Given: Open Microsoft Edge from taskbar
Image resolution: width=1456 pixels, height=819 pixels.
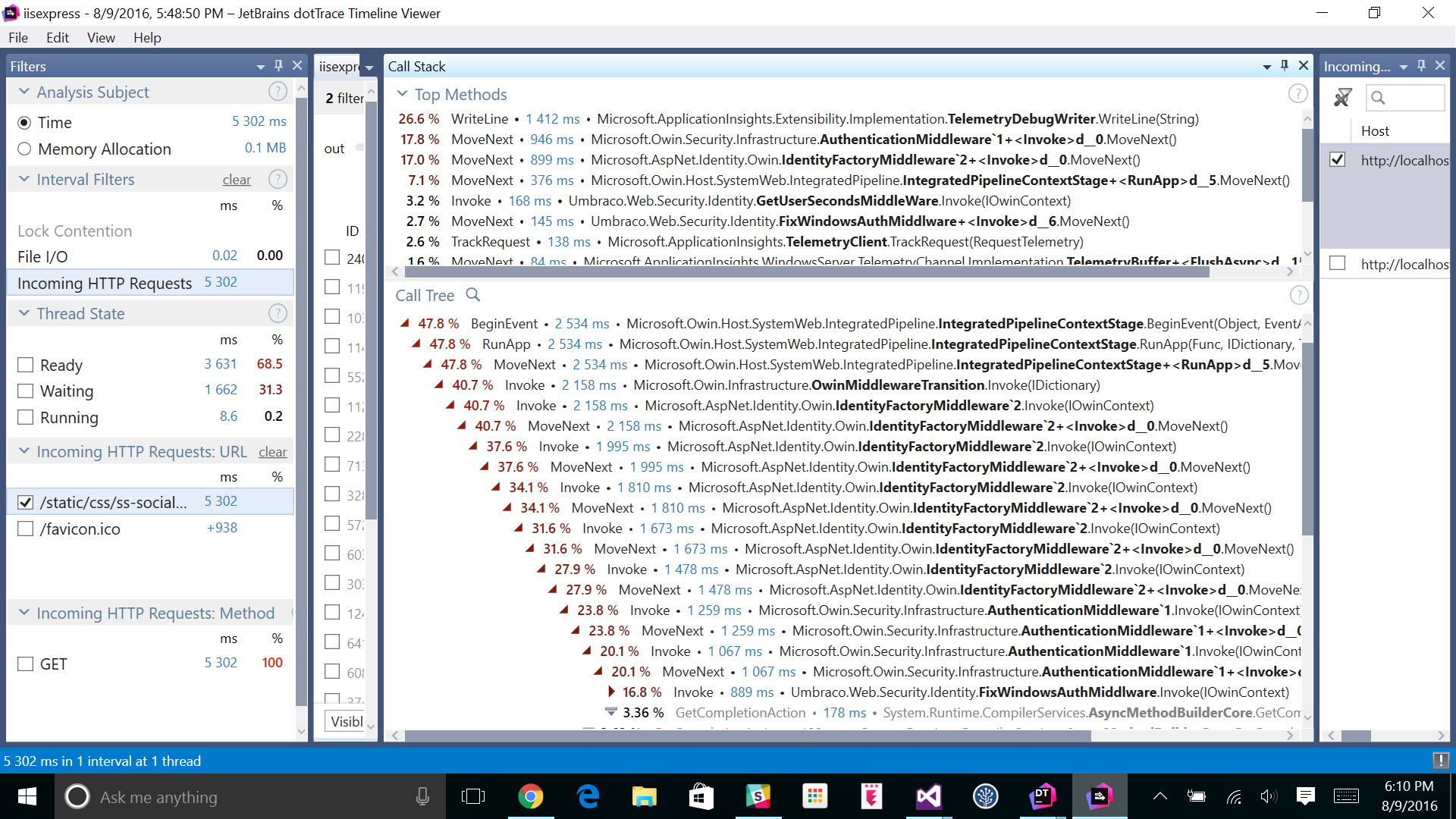Looking at the screenshot, I should pos(587,796).
